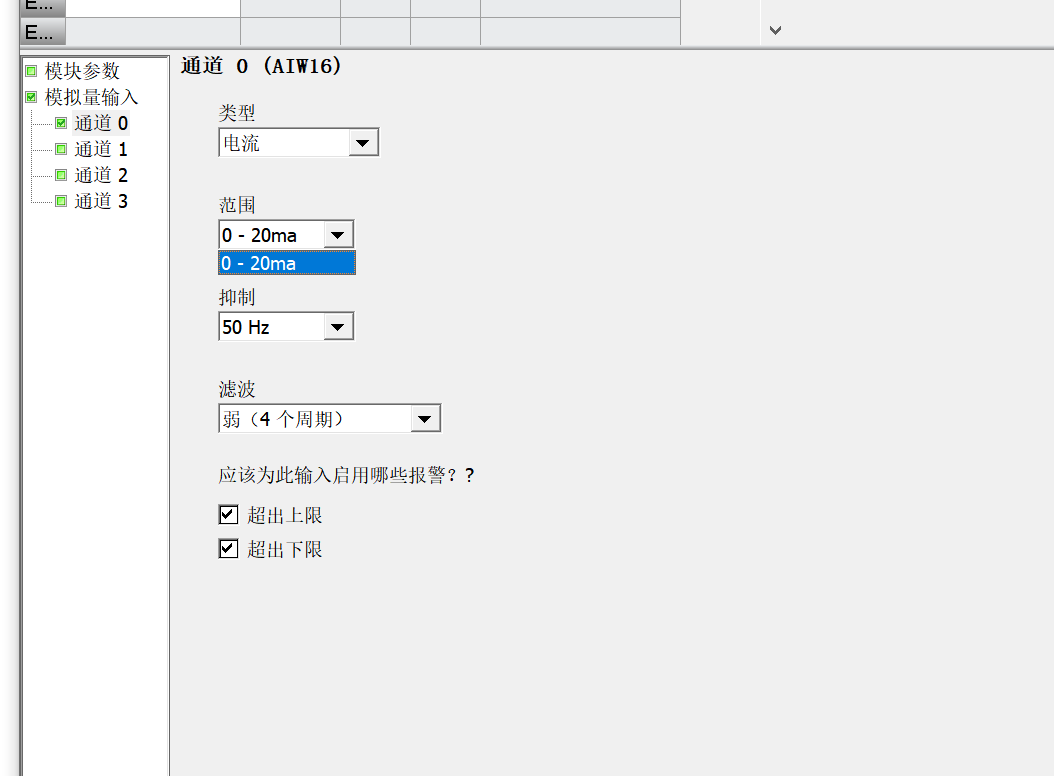The image size is (1054, 776).
Task: Select the 模块参数 tree label
Action: (82, 71)
